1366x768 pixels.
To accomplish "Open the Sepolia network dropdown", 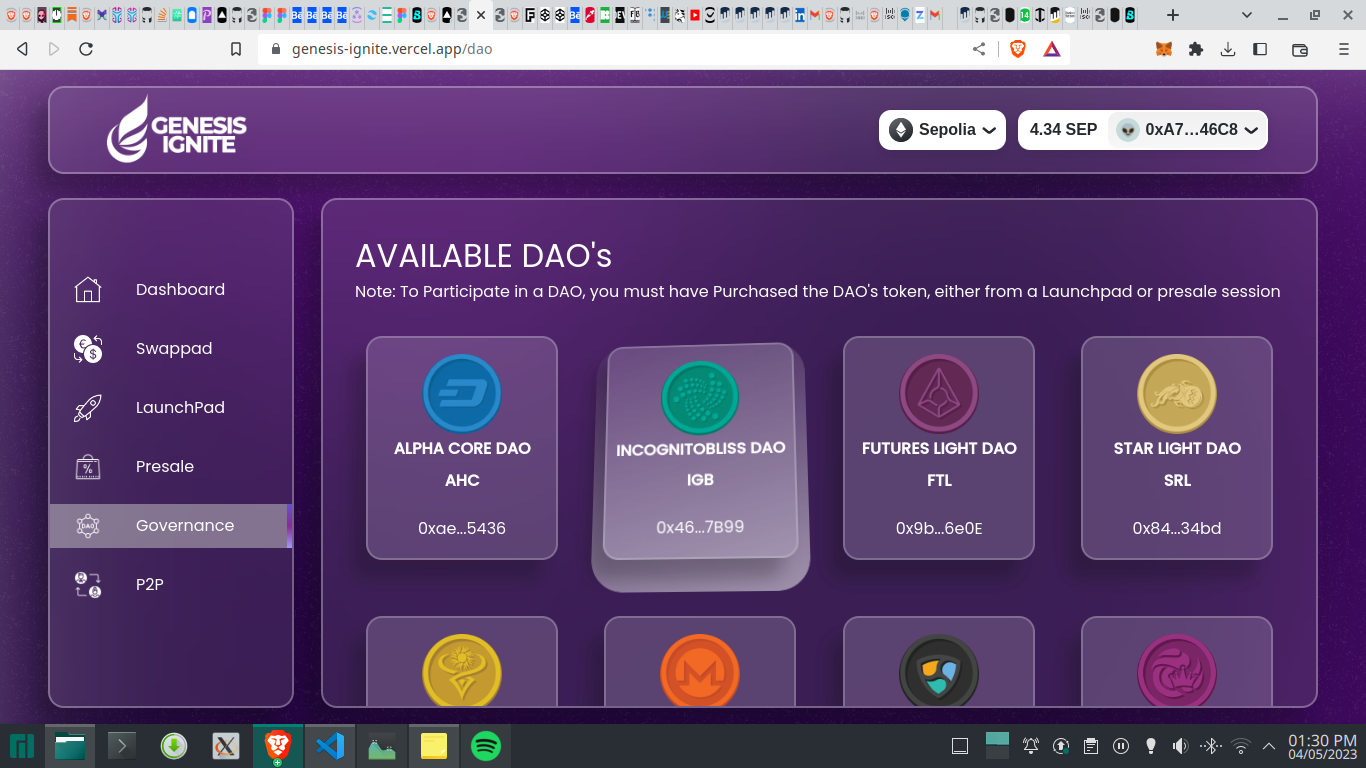I will point(942,130).
